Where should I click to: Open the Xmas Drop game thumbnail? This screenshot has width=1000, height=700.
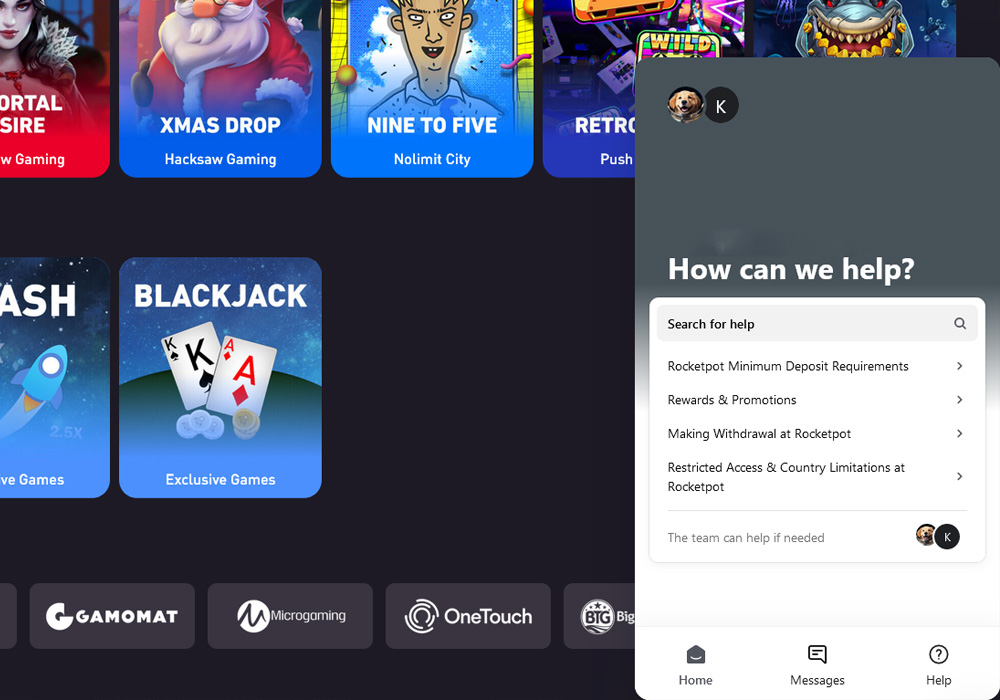click(x=220, y=89)
